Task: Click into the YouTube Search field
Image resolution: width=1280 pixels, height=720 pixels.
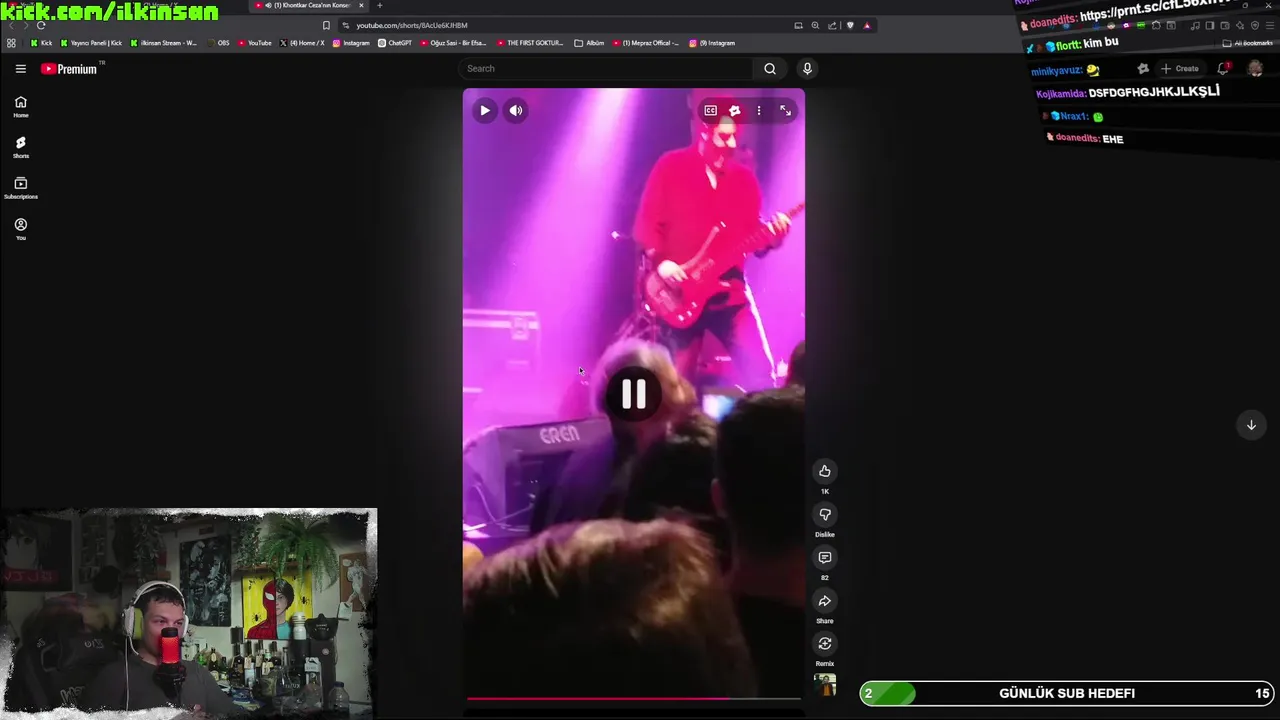Action: pyautogui.click(x=605, y=68)
